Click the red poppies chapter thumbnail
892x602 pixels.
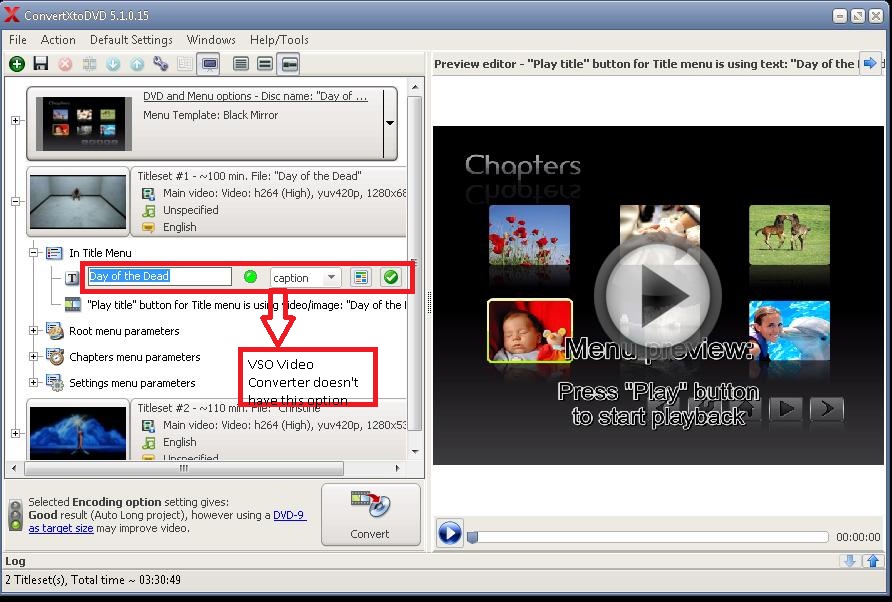click(x=530, y=235)
